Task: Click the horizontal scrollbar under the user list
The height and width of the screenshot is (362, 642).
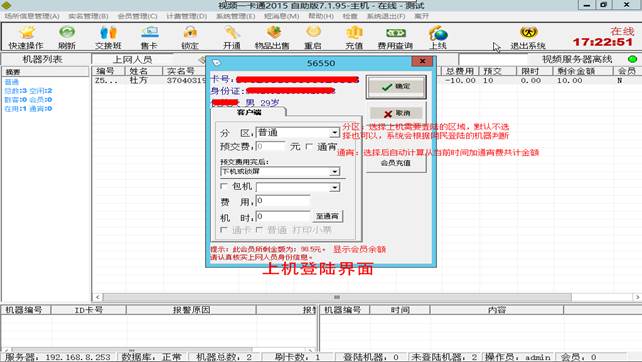Action: click(366, 297)
